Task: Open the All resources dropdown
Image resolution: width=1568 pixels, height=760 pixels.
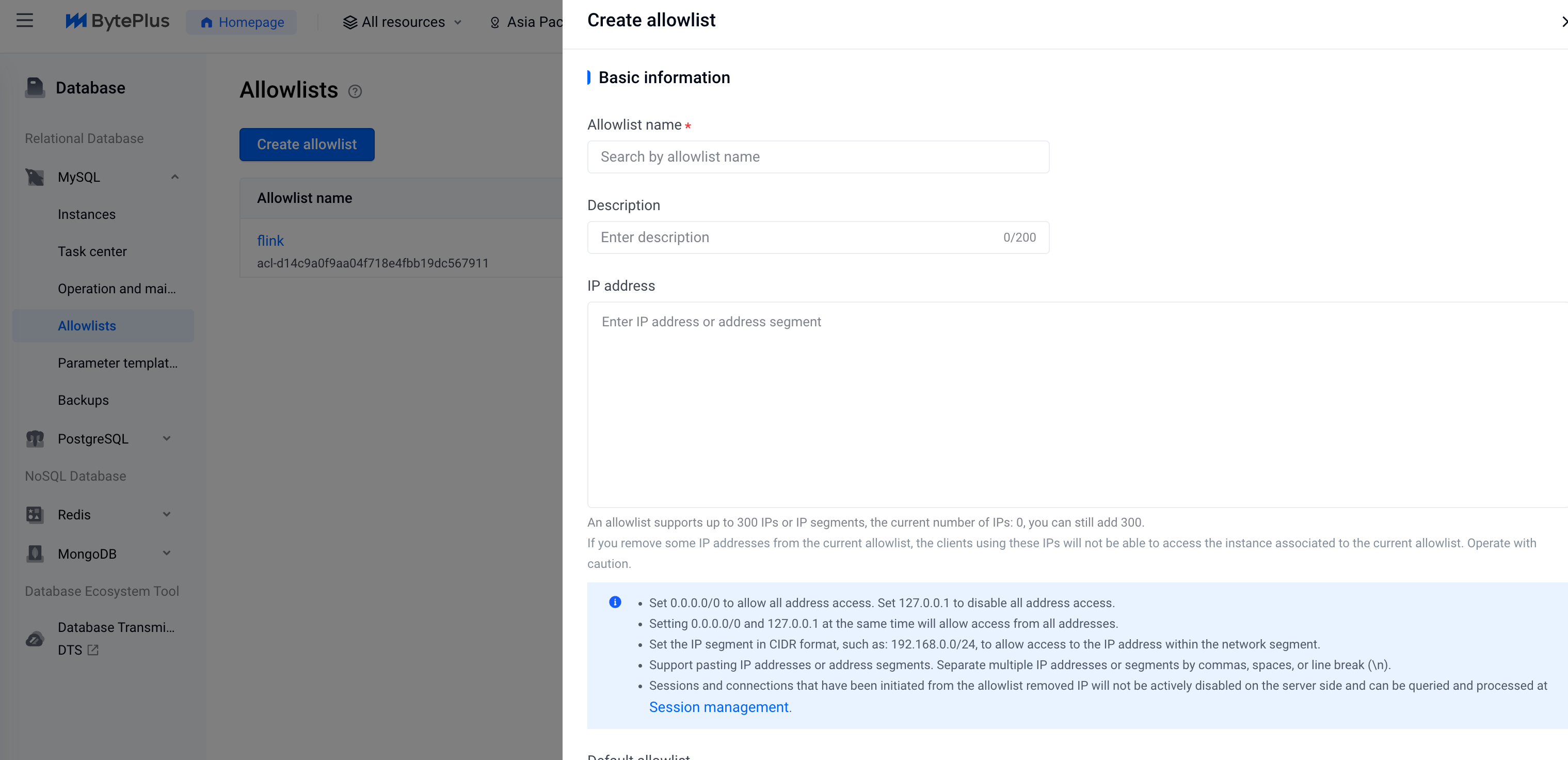Action: (x=403, y=22)
